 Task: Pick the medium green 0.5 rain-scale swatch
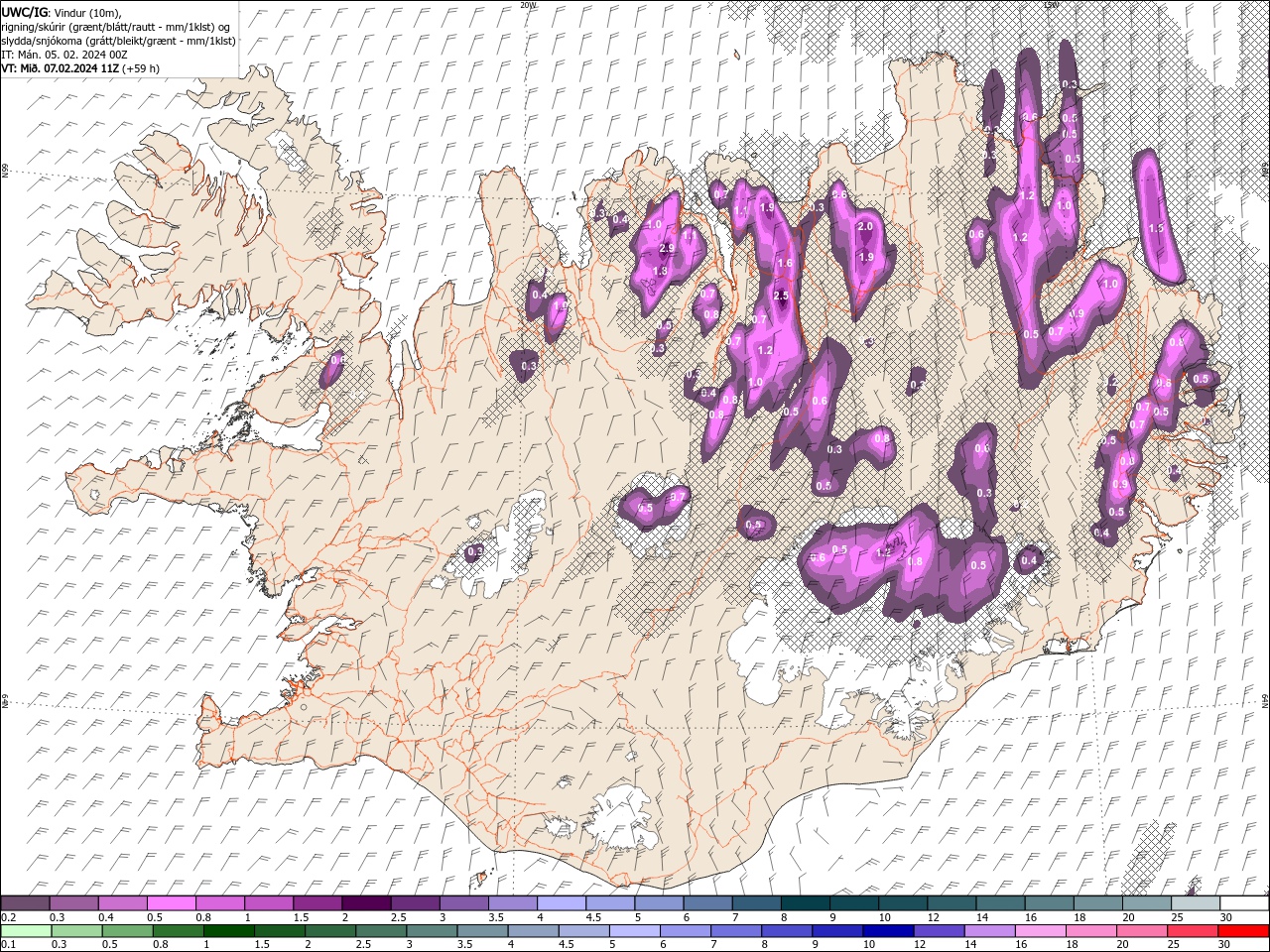128,931
